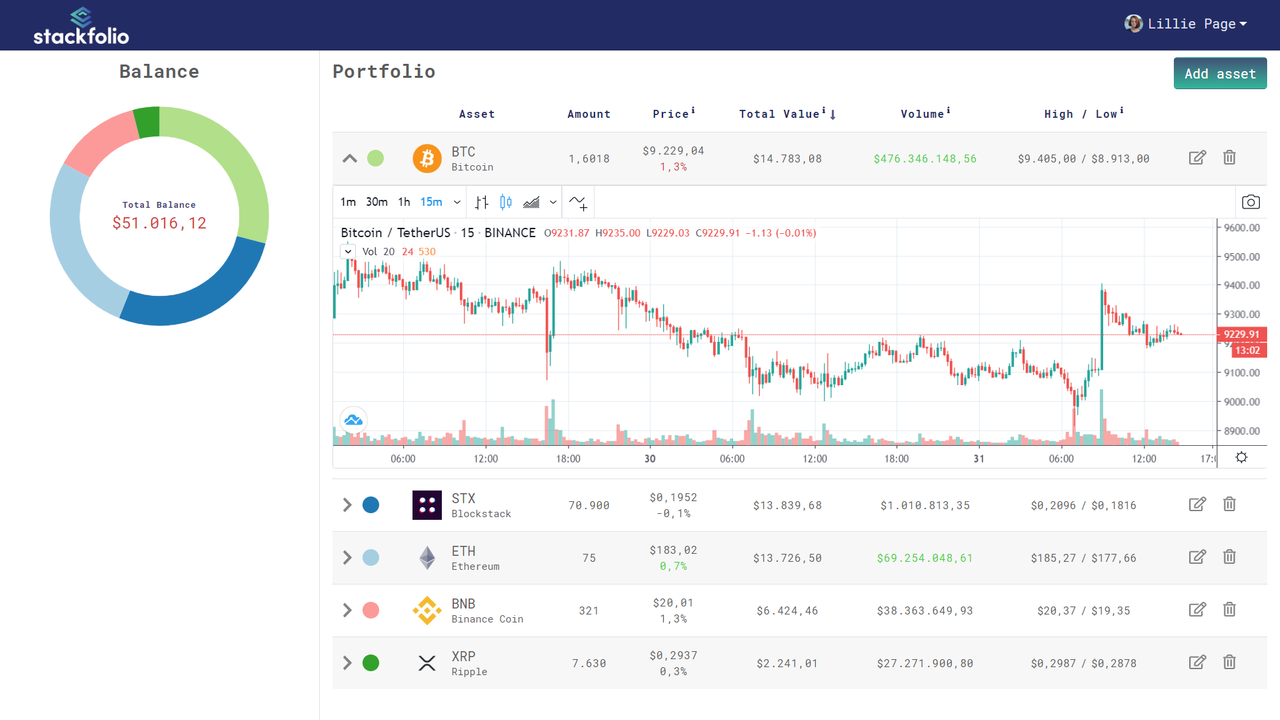1280x720 pixels.
Task: Click the pink donut chart segment
Action: point(107,142)
